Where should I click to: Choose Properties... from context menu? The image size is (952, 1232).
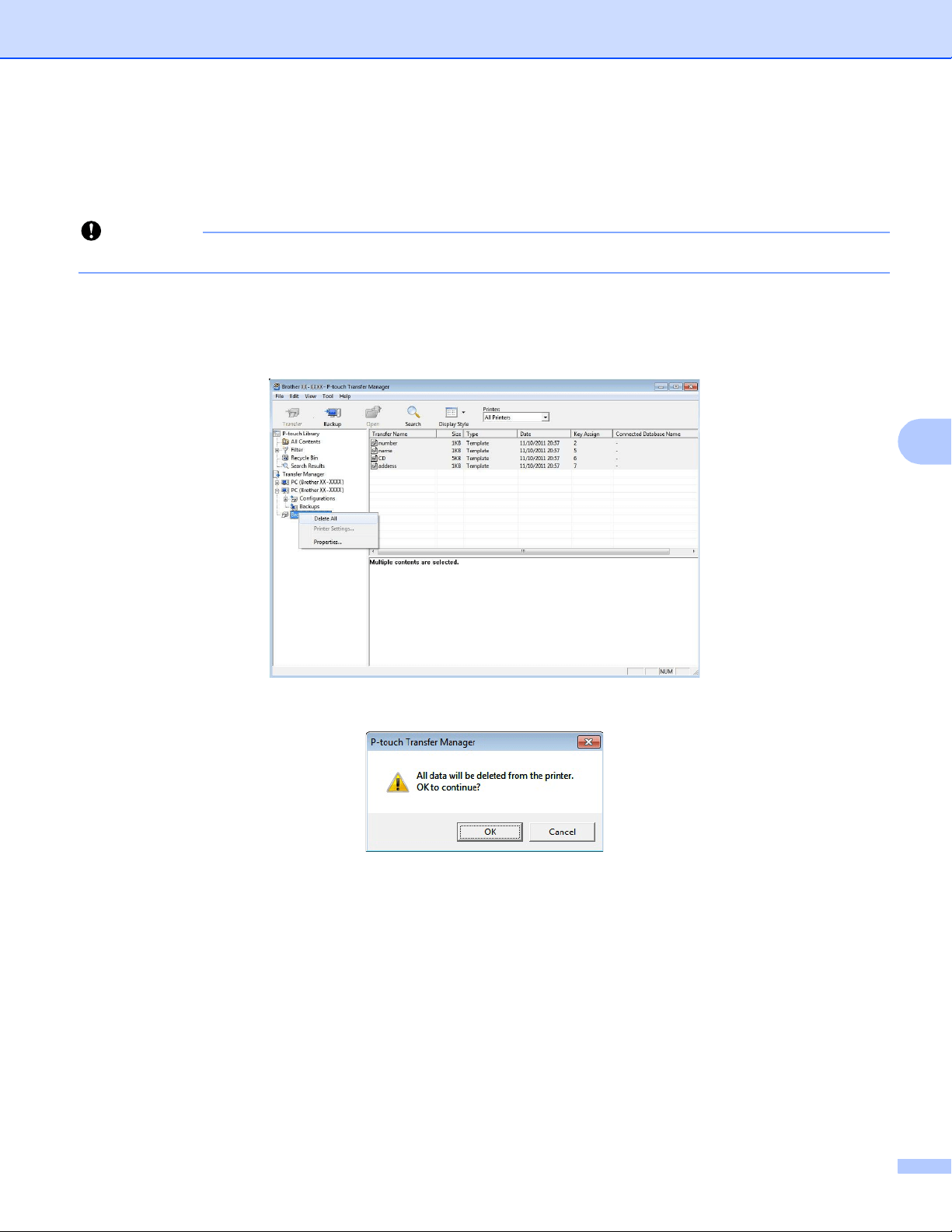[x=339, y=542]
